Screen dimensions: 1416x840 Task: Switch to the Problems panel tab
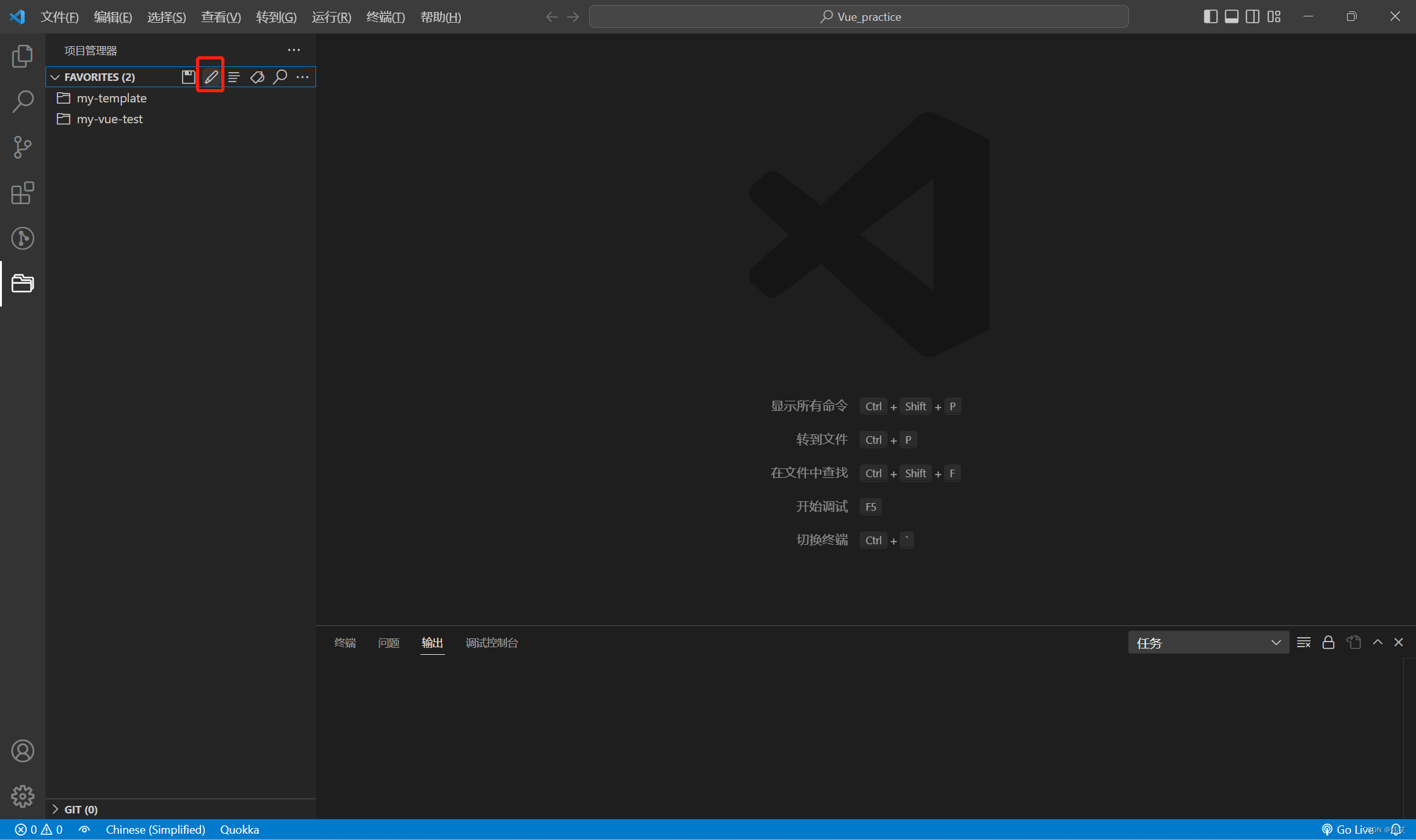(388, 643)
